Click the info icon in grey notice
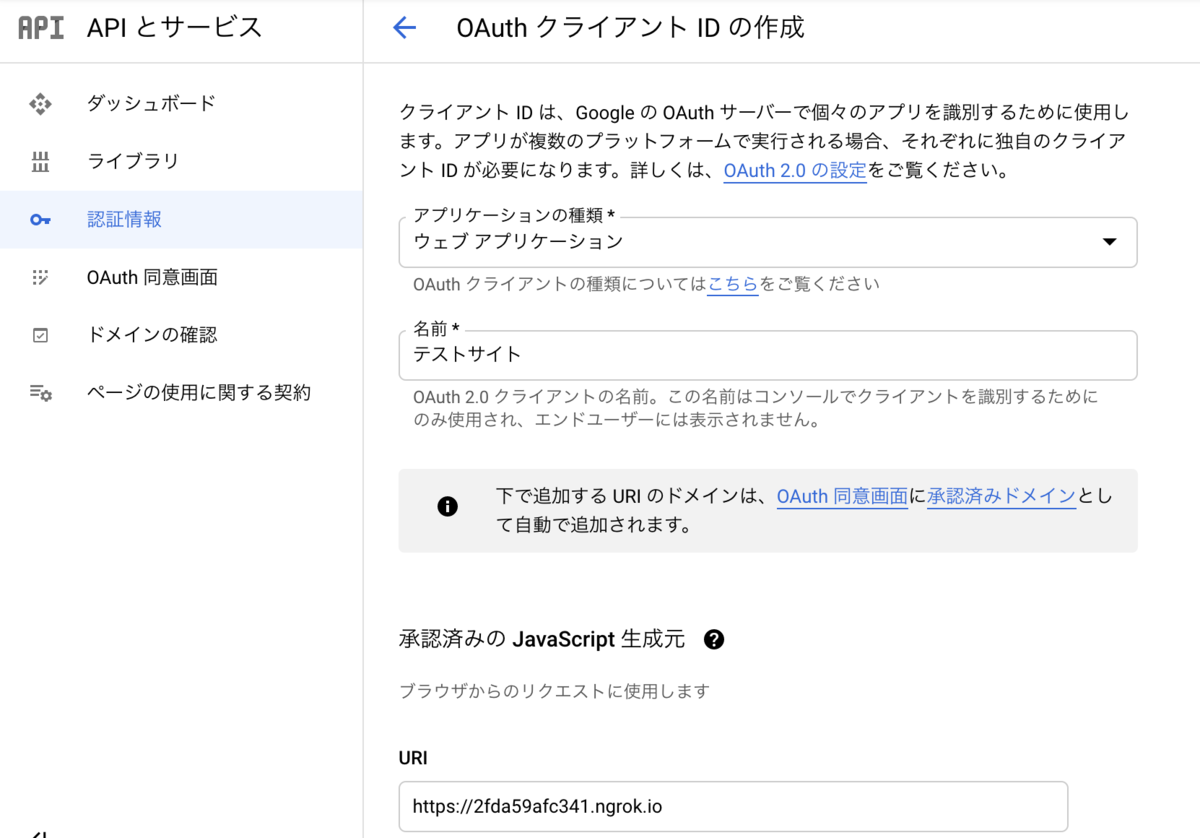The width and height of the screenshot is (1200, 838). tap(447, 506)
